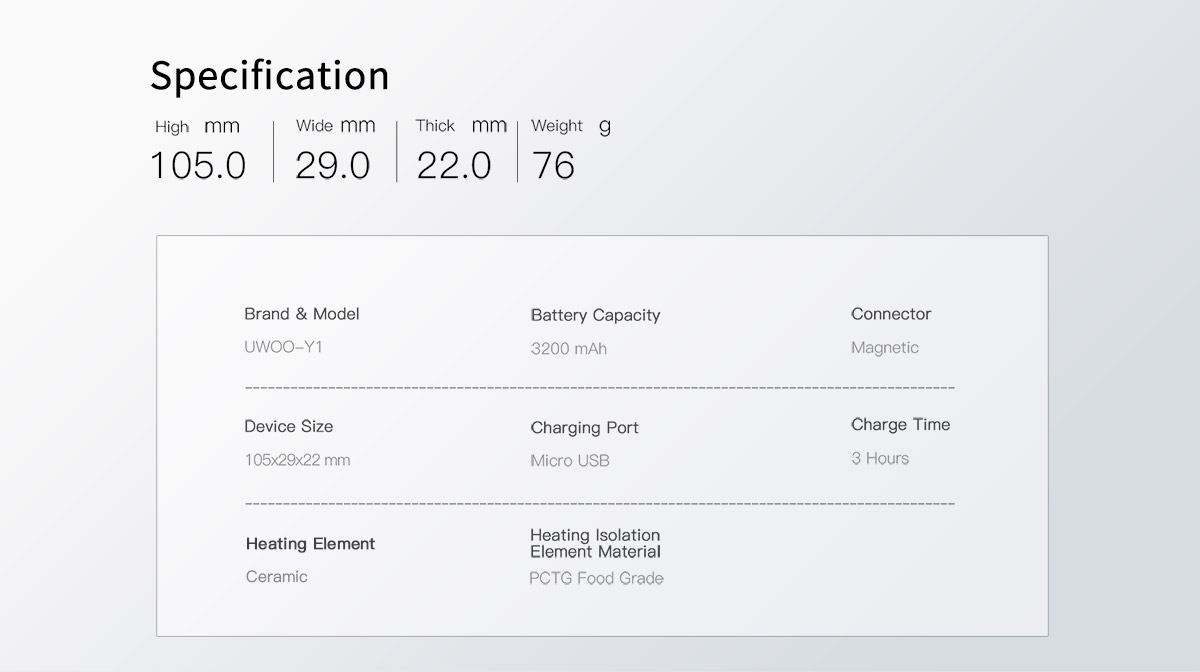Click the 29.0 width value
The height and width of the screenshot is (672, 1200).
[x=333, y=165]
